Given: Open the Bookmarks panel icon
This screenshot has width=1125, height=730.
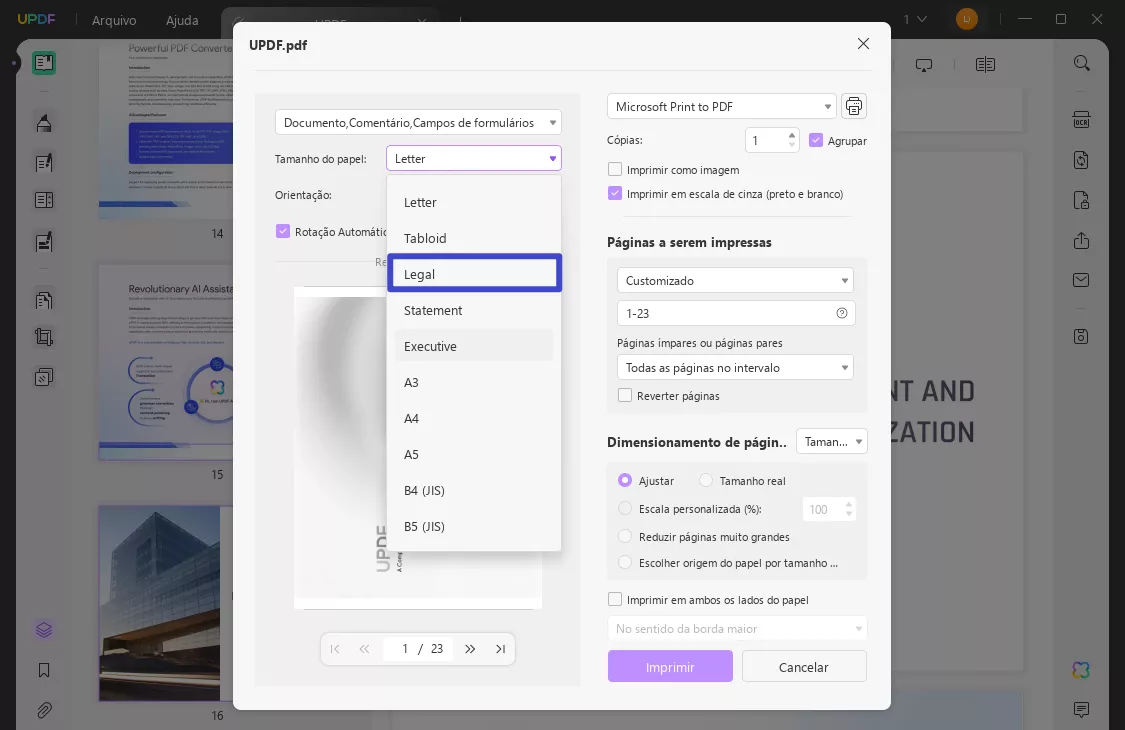Looking at the screenshot, I should [x=44, y=670].
